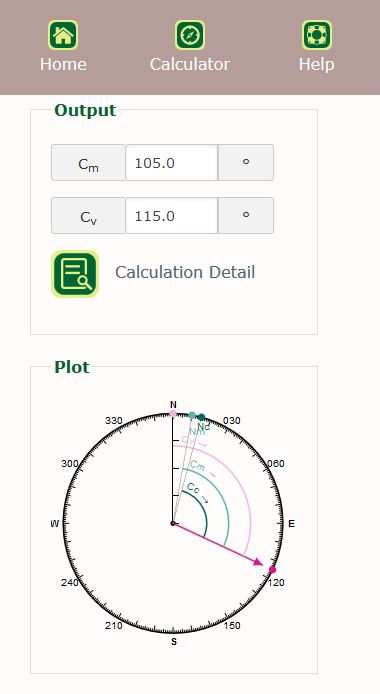380x694 pixels.
Task: Click the magenta course arrow line
Action: (x=218, y=544)
